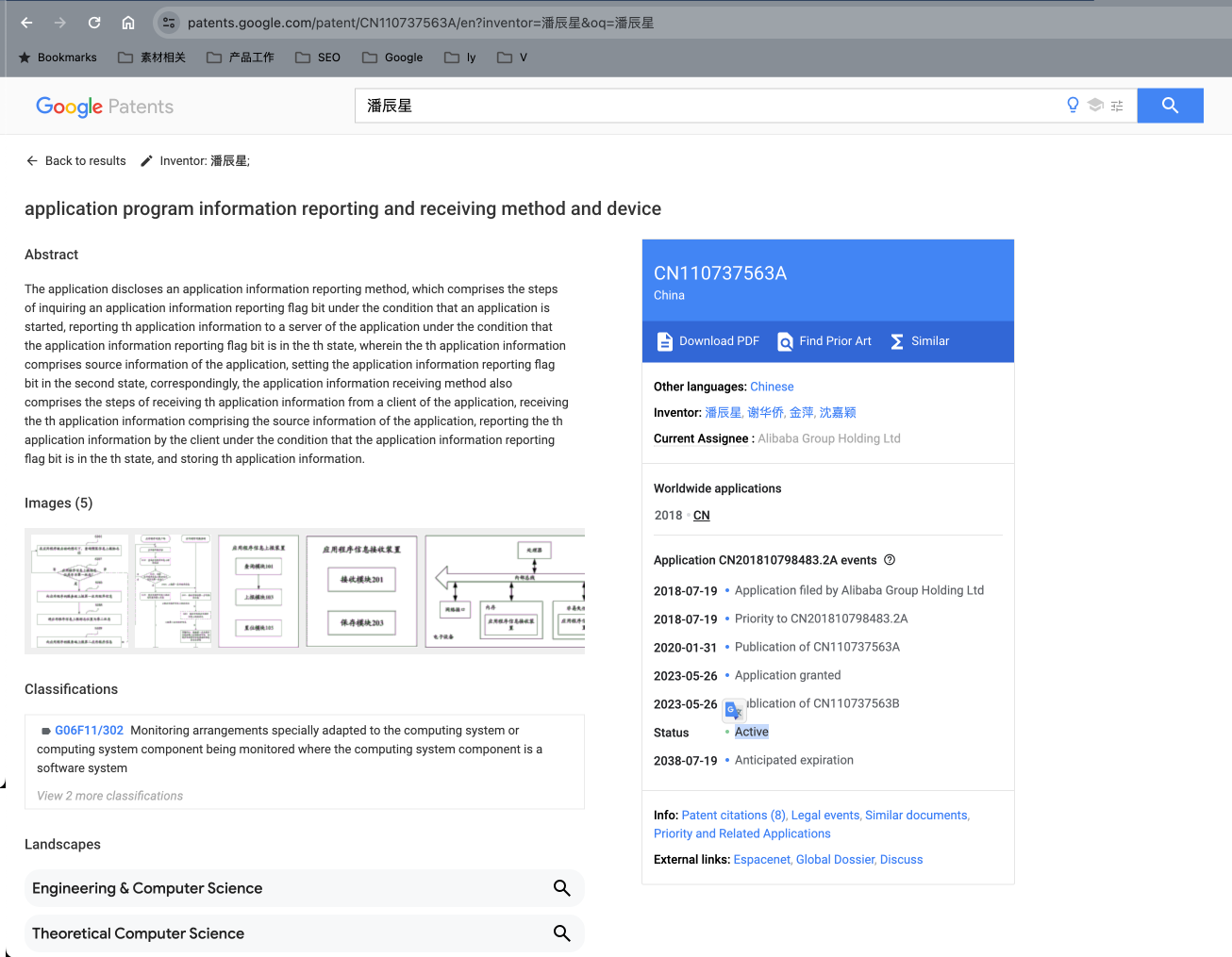Click Back to results arrow link
Image resolution: width=1232 pixels, height=957 pixels.
pyautogui.click(x=75, y=161)
